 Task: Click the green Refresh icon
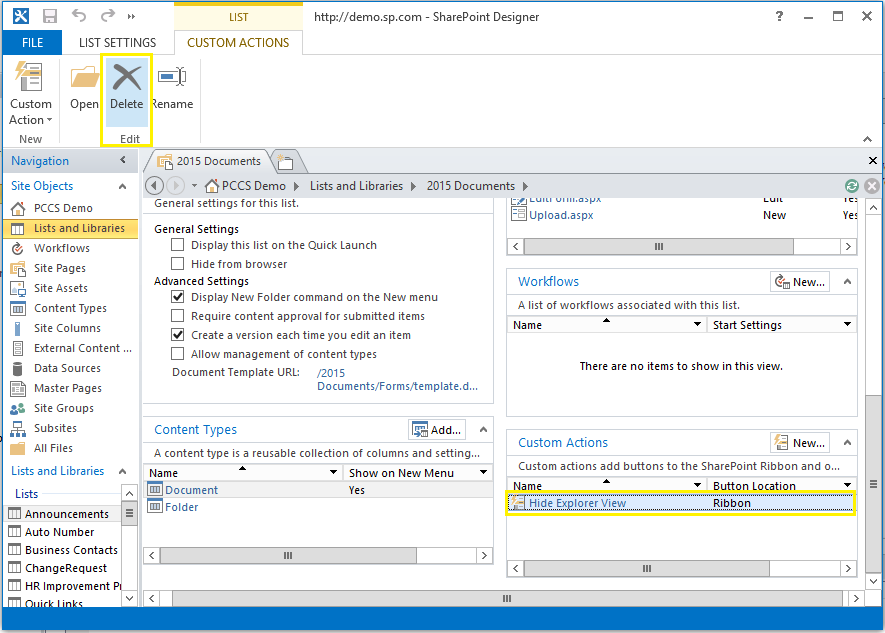(x=852, y=186)
